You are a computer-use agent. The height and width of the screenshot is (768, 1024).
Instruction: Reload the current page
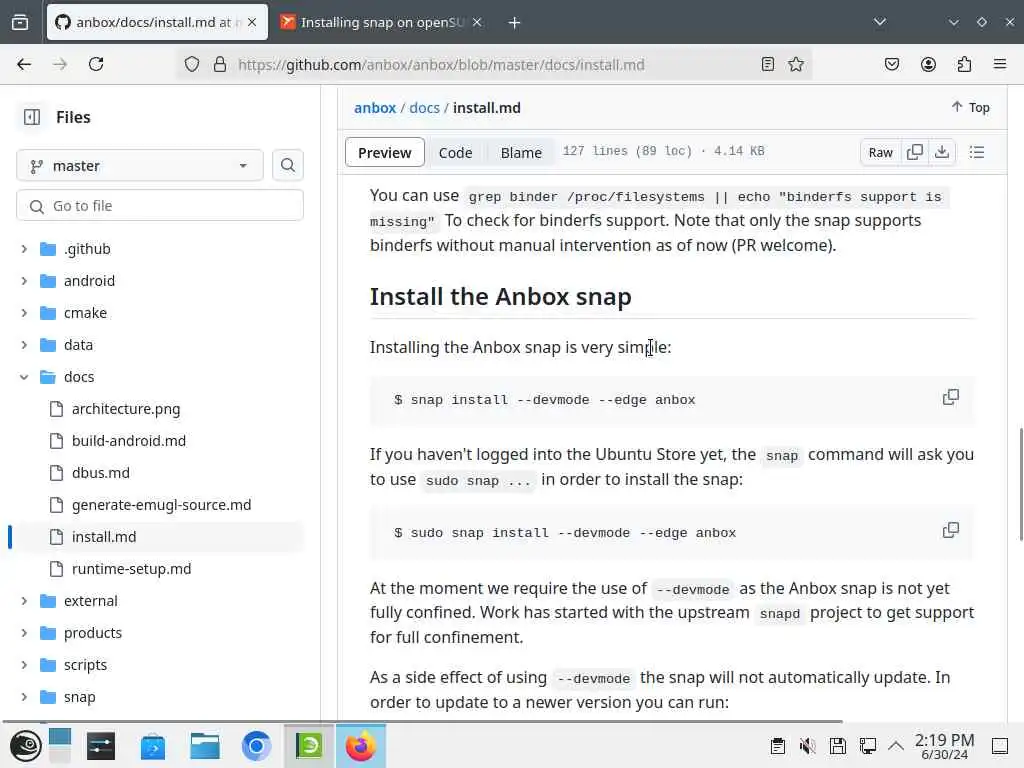(96, 64)
